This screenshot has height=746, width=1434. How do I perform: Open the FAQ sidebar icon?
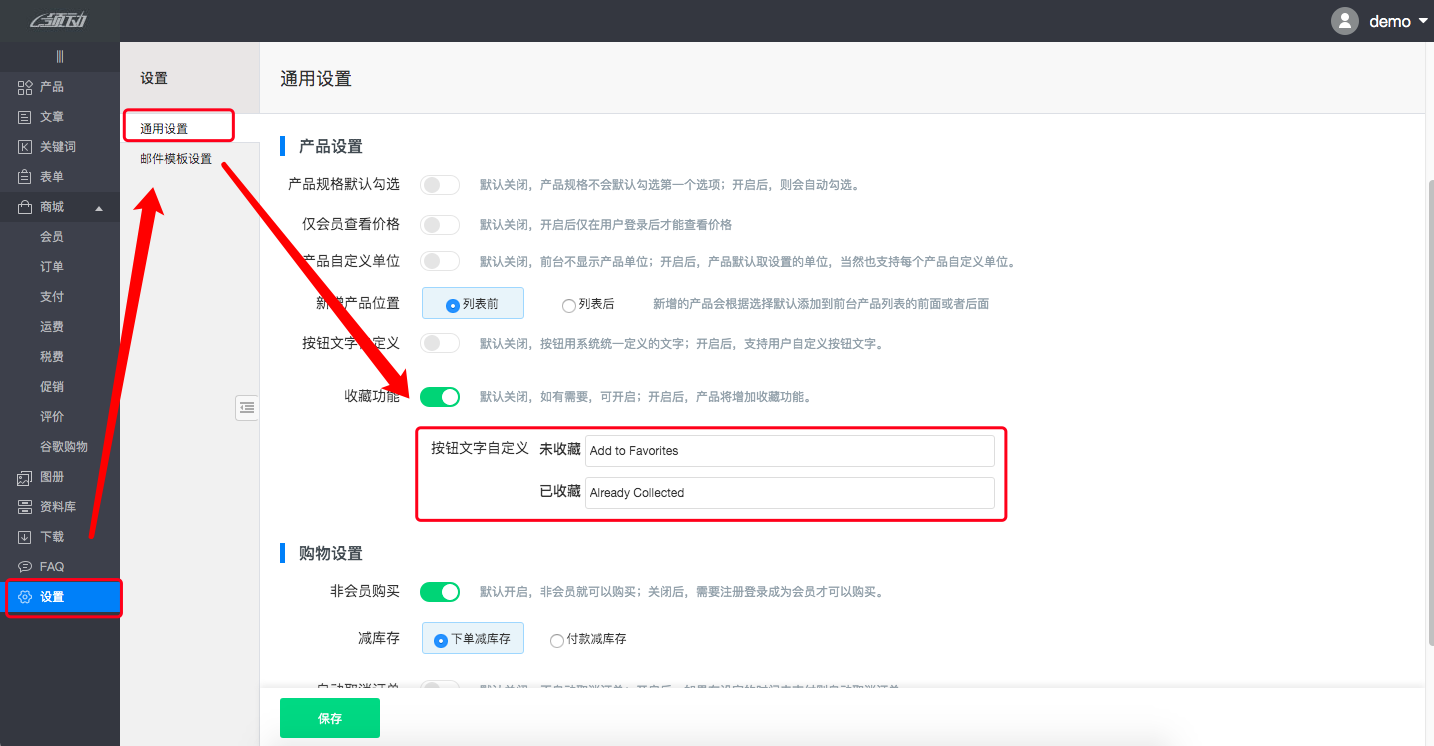click(25, 566)
